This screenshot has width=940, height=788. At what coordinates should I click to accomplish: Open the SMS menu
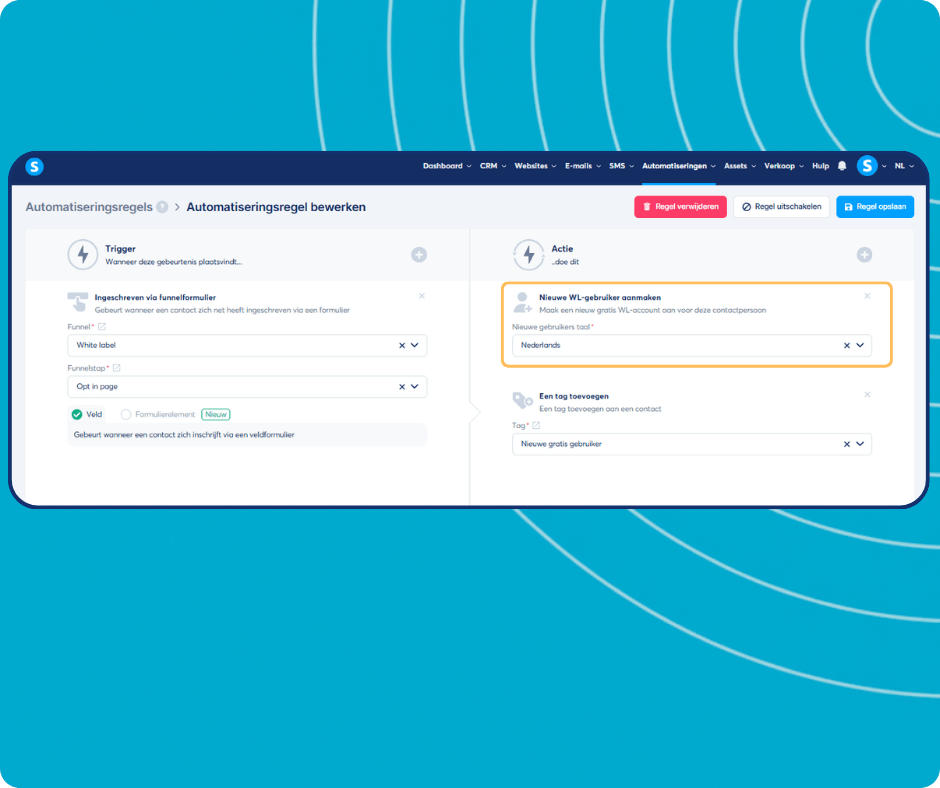(x=621, y=166)
